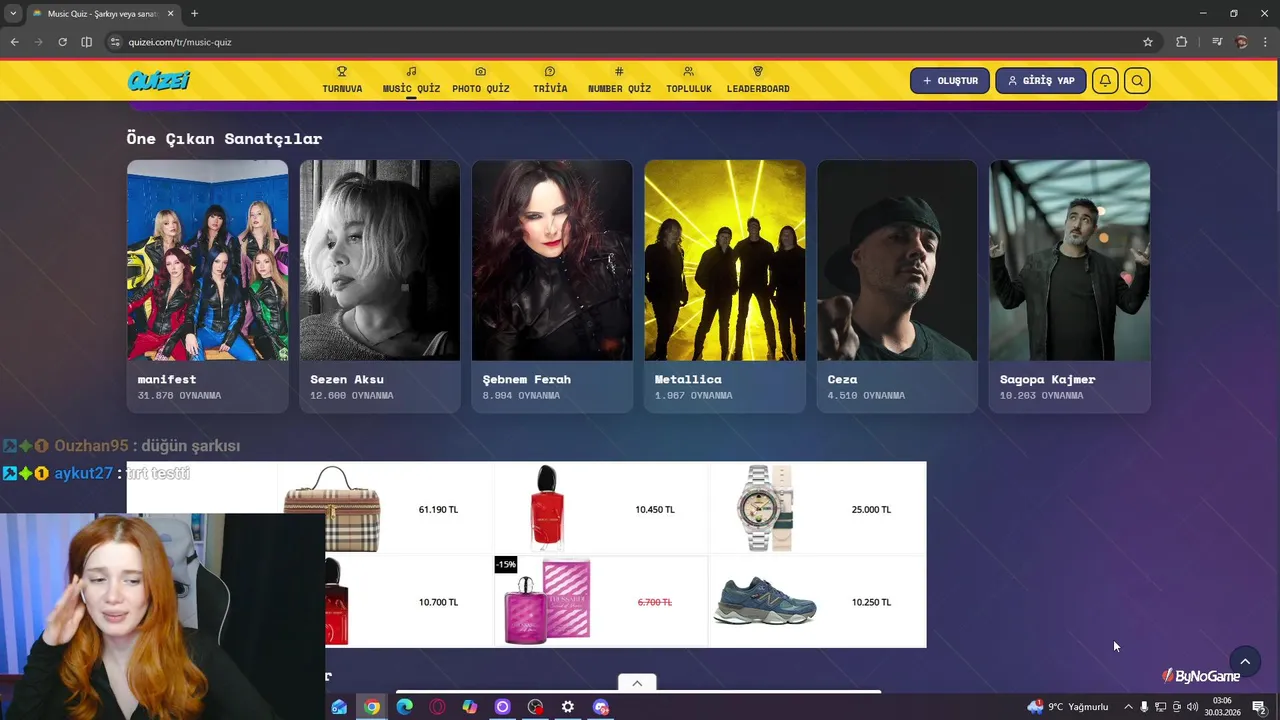
Task: Click the wristwatch ad 25.000 TL
Action: [x=817, y=509]
